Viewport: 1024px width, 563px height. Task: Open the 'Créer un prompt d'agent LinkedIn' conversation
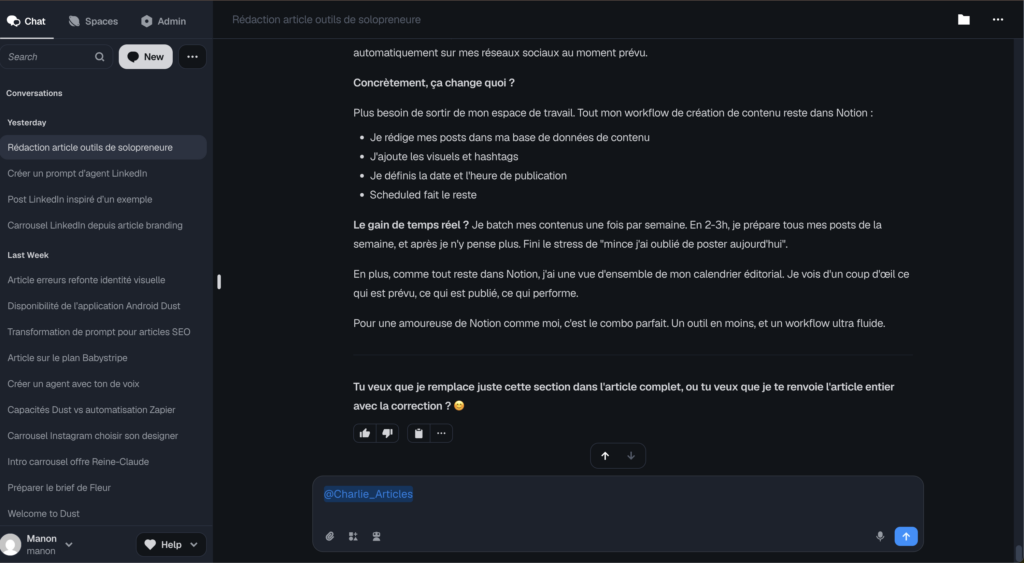77,173
